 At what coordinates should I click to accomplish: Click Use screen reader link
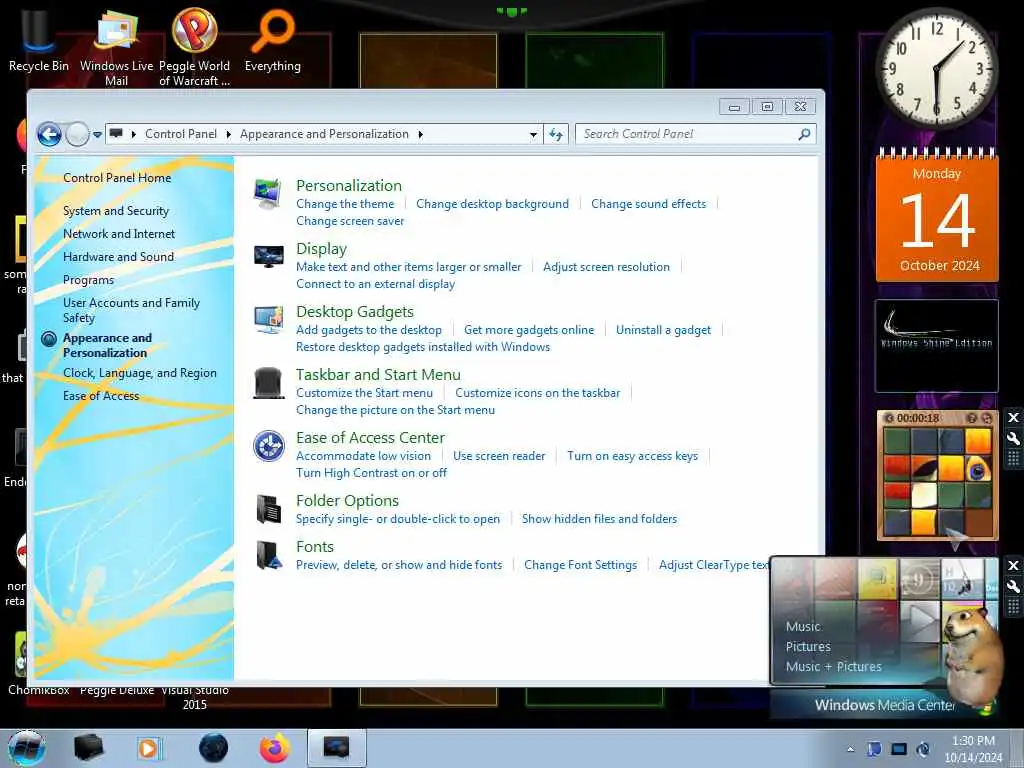499,456
